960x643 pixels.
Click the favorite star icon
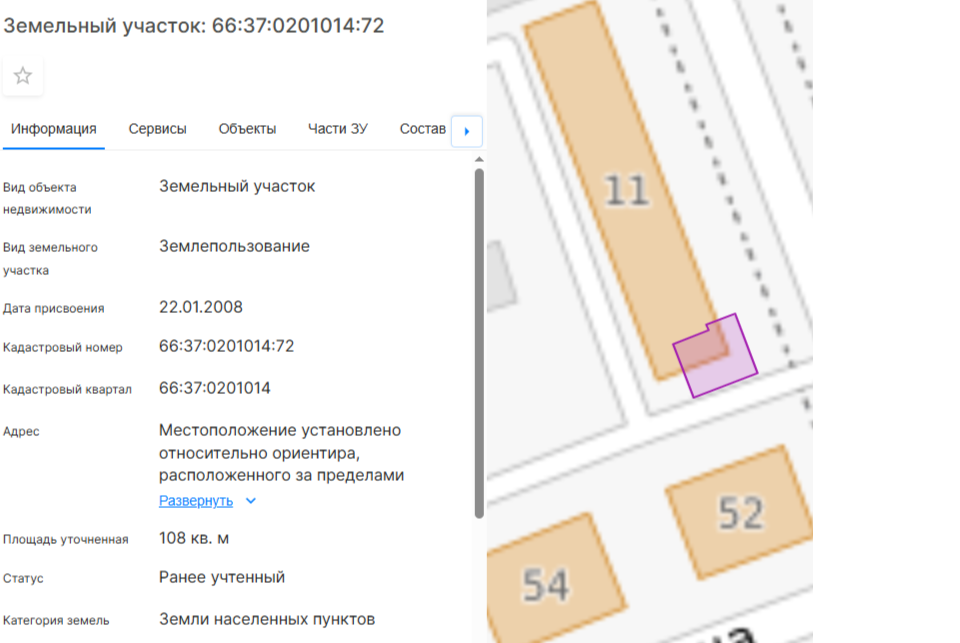click(23, 76)
